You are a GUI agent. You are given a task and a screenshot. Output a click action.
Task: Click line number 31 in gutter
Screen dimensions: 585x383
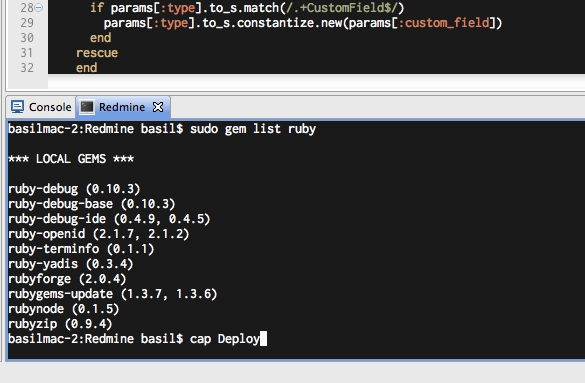27,53
